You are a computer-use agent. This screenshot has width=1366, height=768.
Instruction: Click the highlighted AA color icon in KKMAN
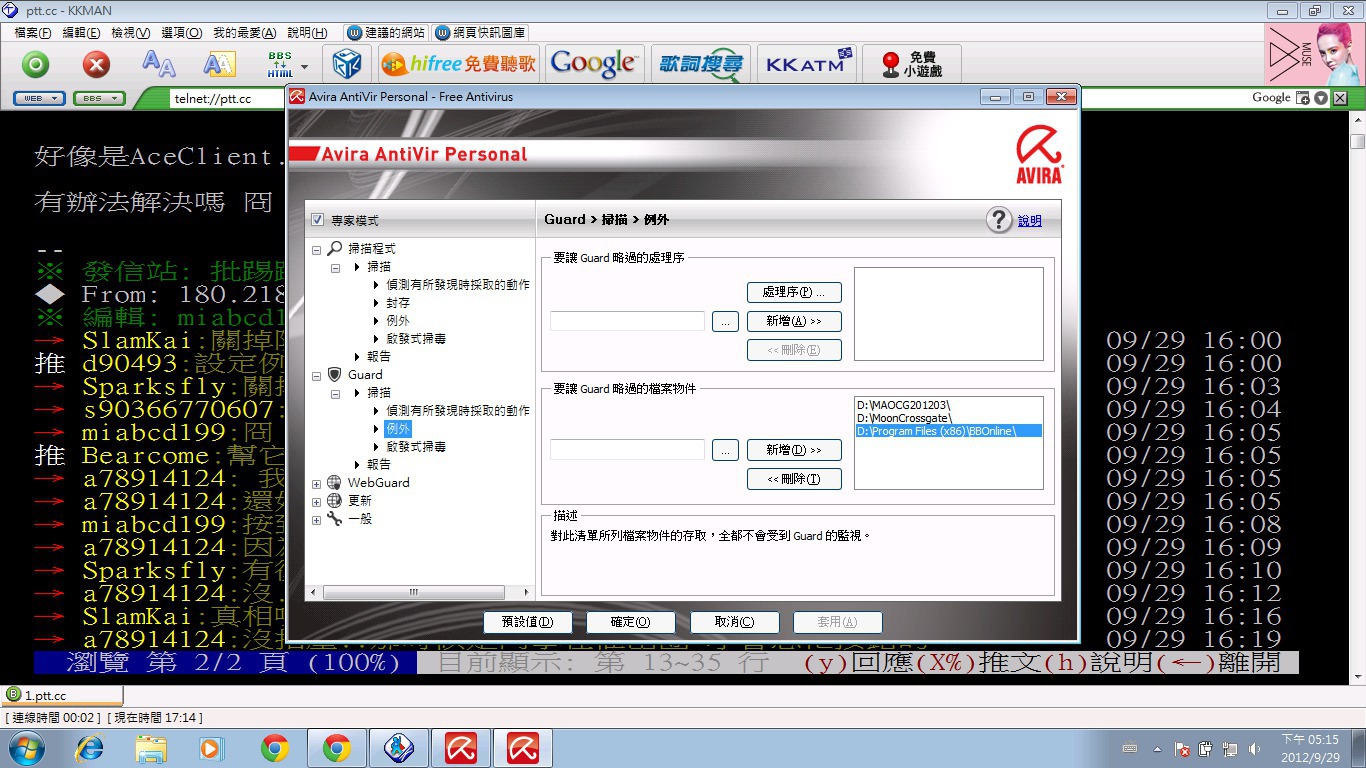219,64
